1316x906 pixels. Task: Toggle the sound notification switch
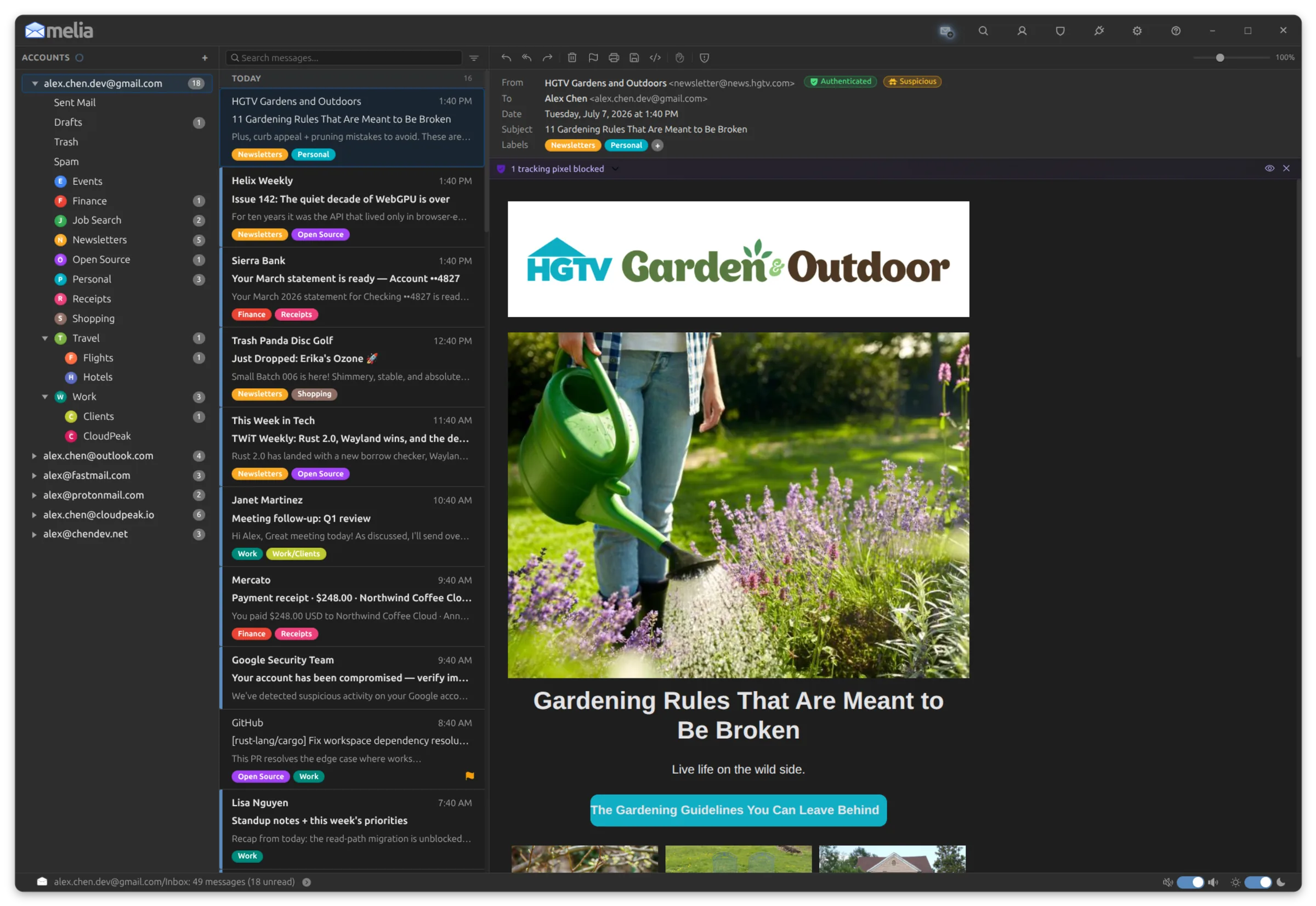1190,882
